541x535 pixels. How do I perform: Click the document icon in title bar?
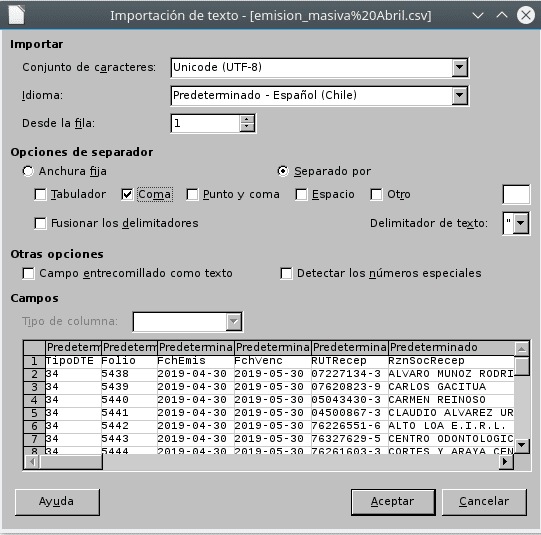[17, 15]
